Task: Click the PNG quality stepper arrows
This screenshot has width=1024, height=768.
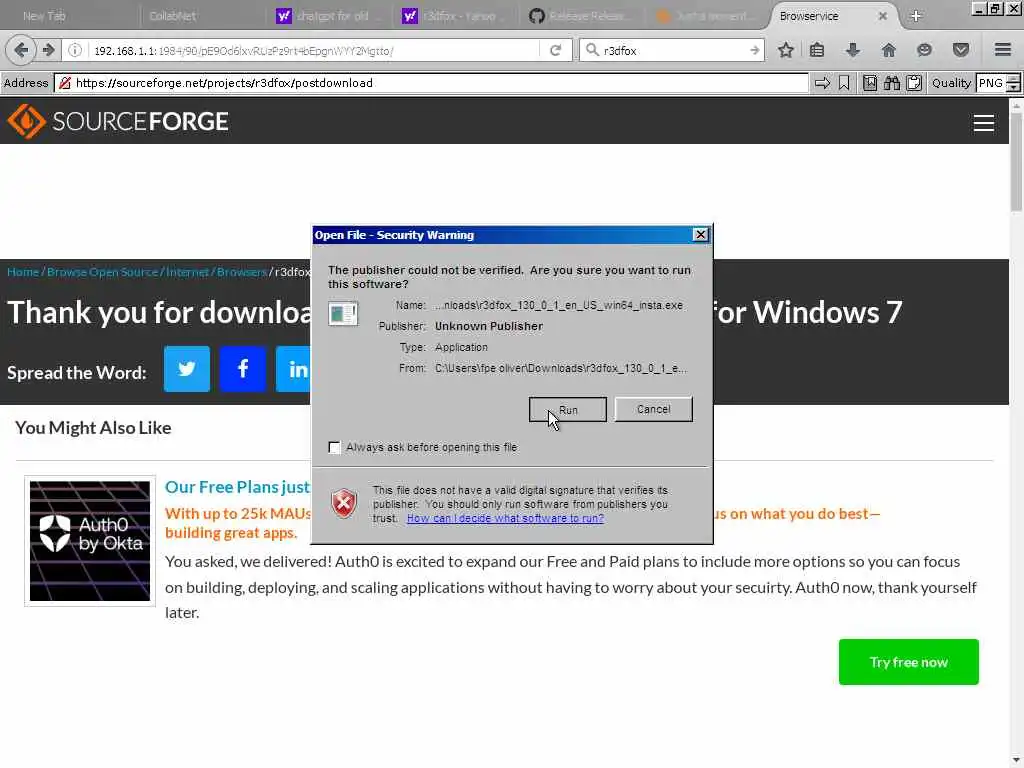Action: pyautogui.click(x=1013, y=83)
